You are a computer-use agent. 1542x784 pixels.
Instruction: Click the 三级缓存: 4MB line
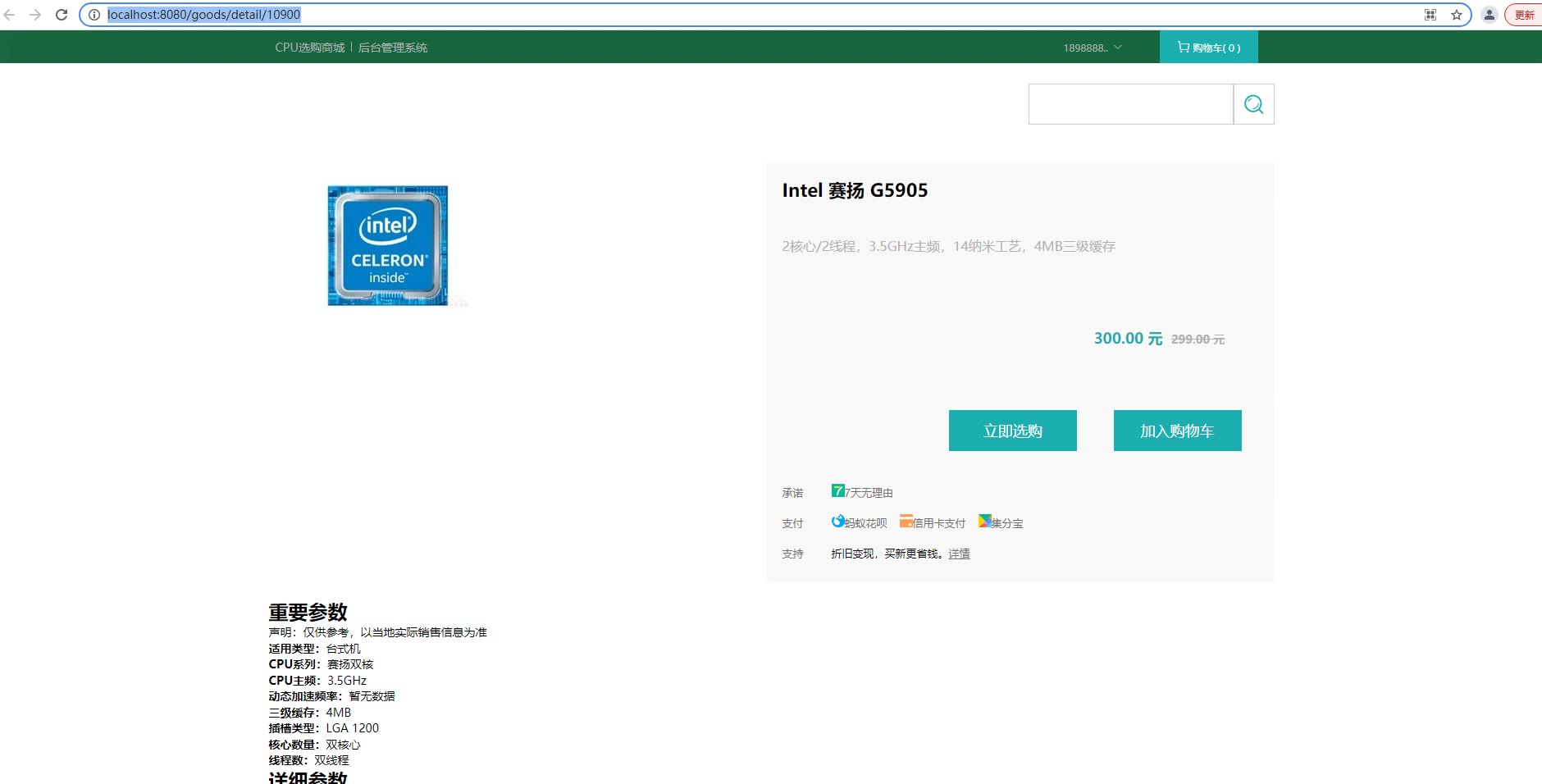pyautogui.click(x=310, y=713)
